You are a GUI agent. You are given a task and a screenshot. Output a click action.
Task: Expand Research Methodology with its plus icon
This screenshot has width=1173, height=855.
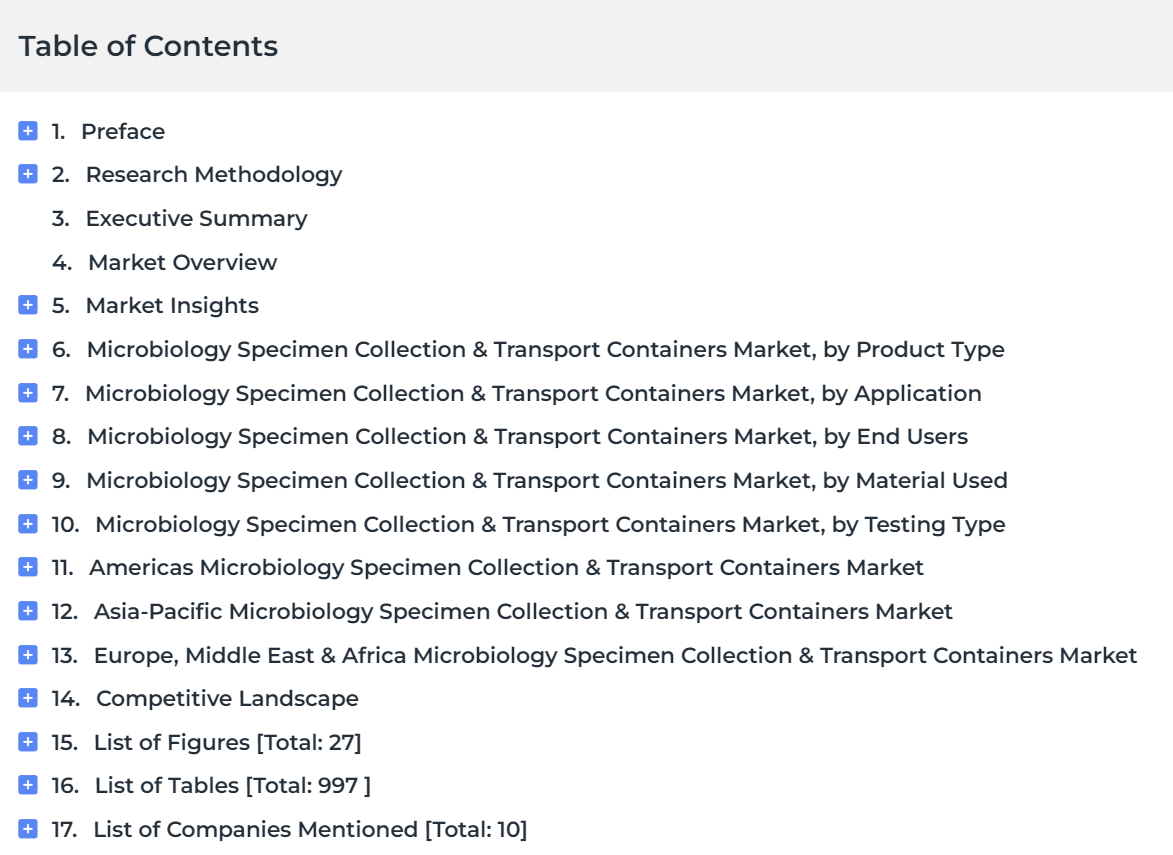click(x=28, y=174)
